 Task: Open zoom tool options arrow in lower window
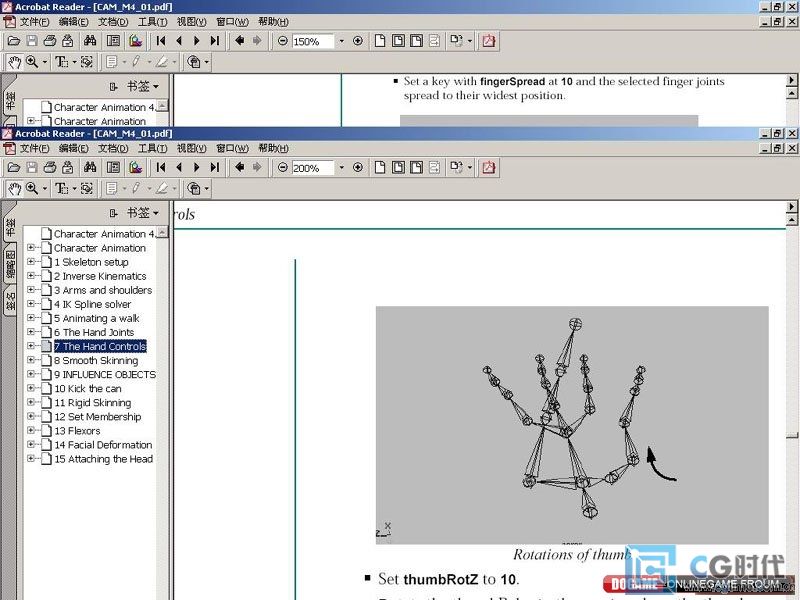click(45, 189)
